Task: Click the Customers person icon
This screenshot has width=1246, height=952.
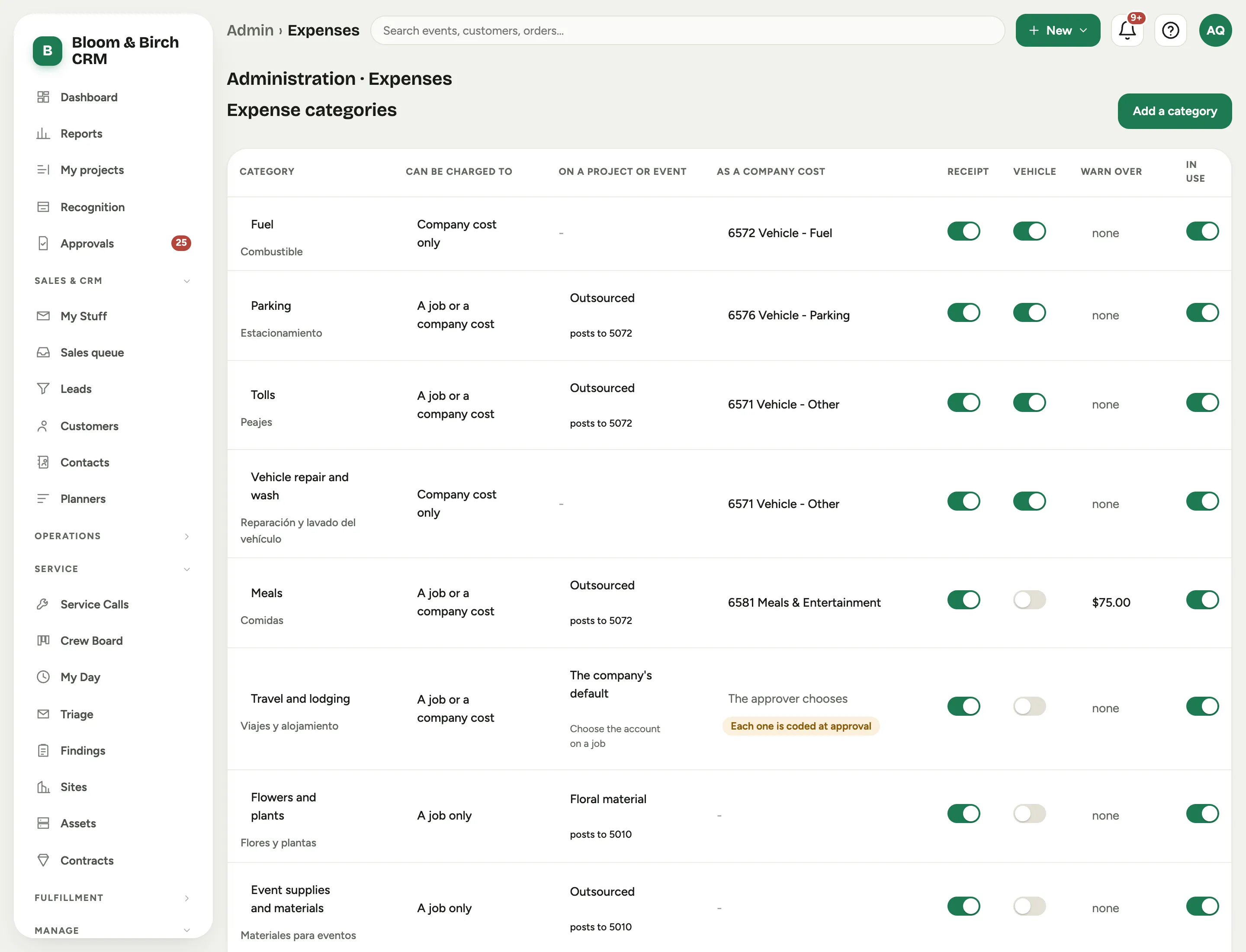Action: tap(43, 426)
